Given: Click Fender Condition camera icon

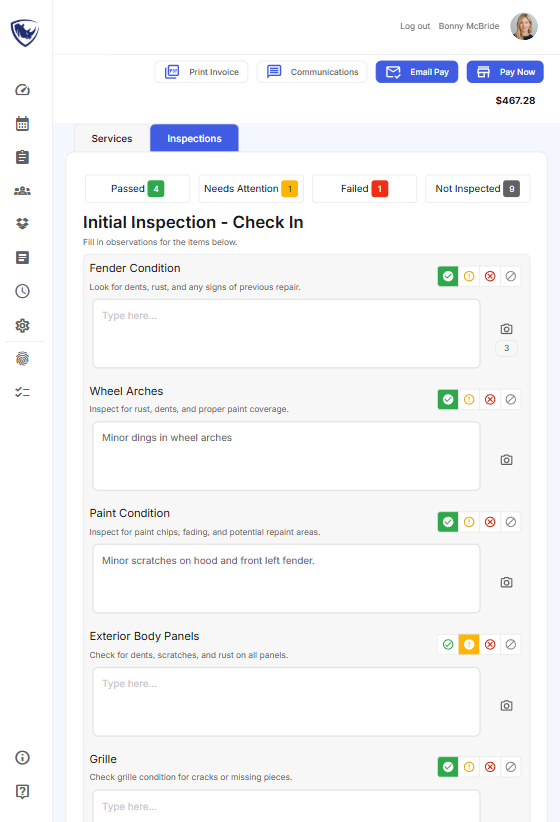Looking at the screenshot, I should (x=506, y=329).
